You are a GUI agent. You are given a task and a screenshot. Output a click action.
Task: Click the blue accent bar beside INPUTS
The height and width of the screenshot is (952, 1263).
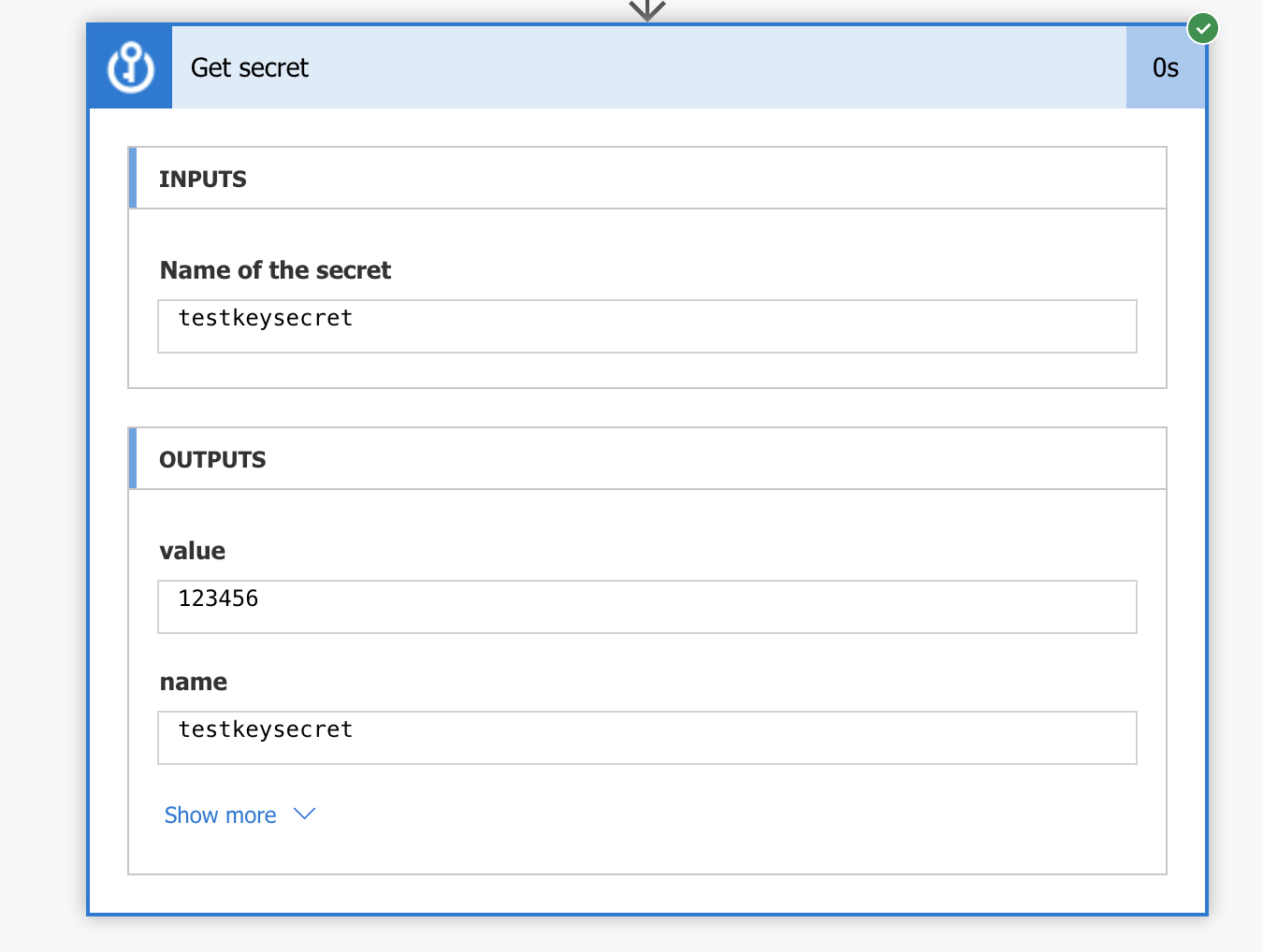click(133, 178)
